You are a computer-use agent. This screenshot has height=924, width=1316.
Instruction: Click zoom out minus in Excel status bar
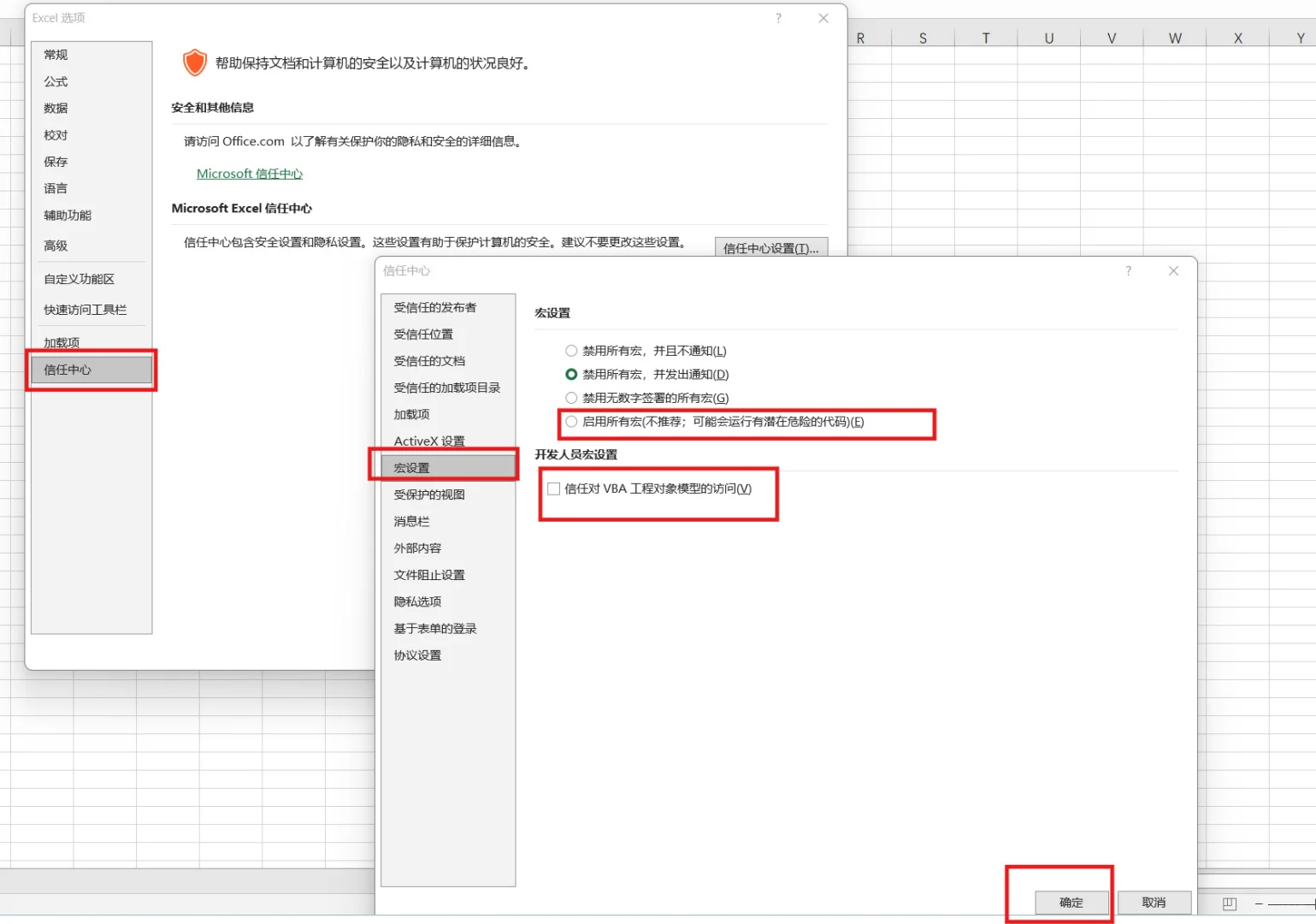click(x=1259, y=903)
